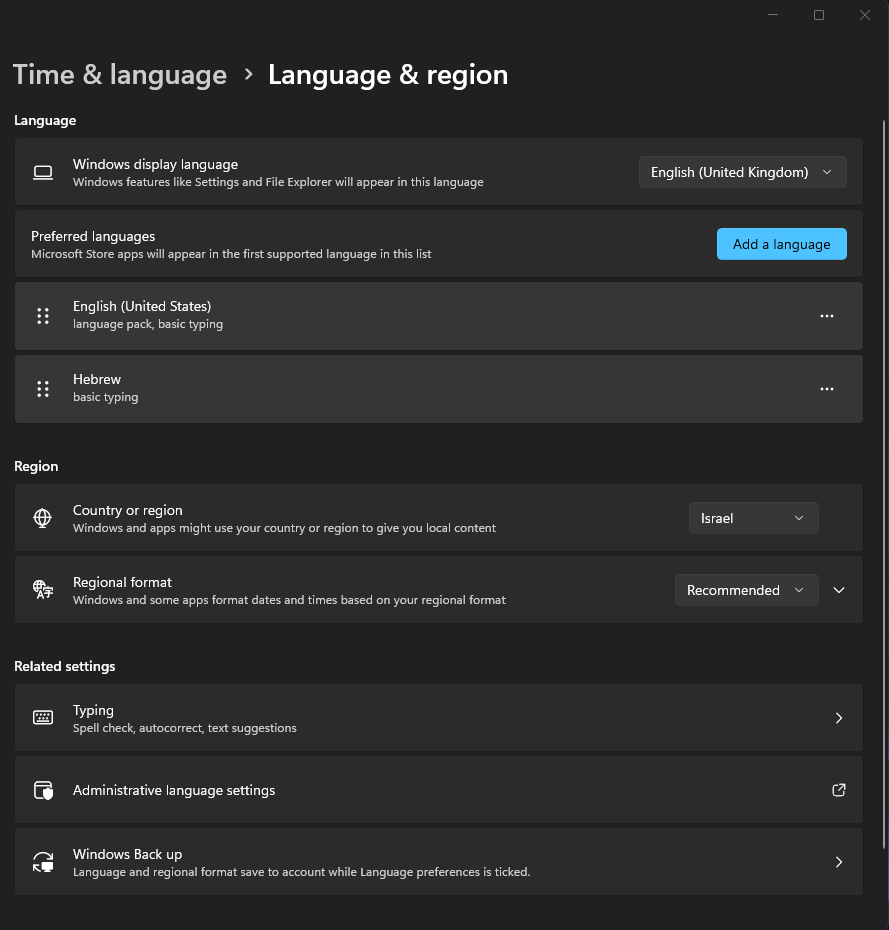The width and height of the screenshot is (889, 930).
Task: Click the drag handle for English (United States)
Action: pos(43,316)
